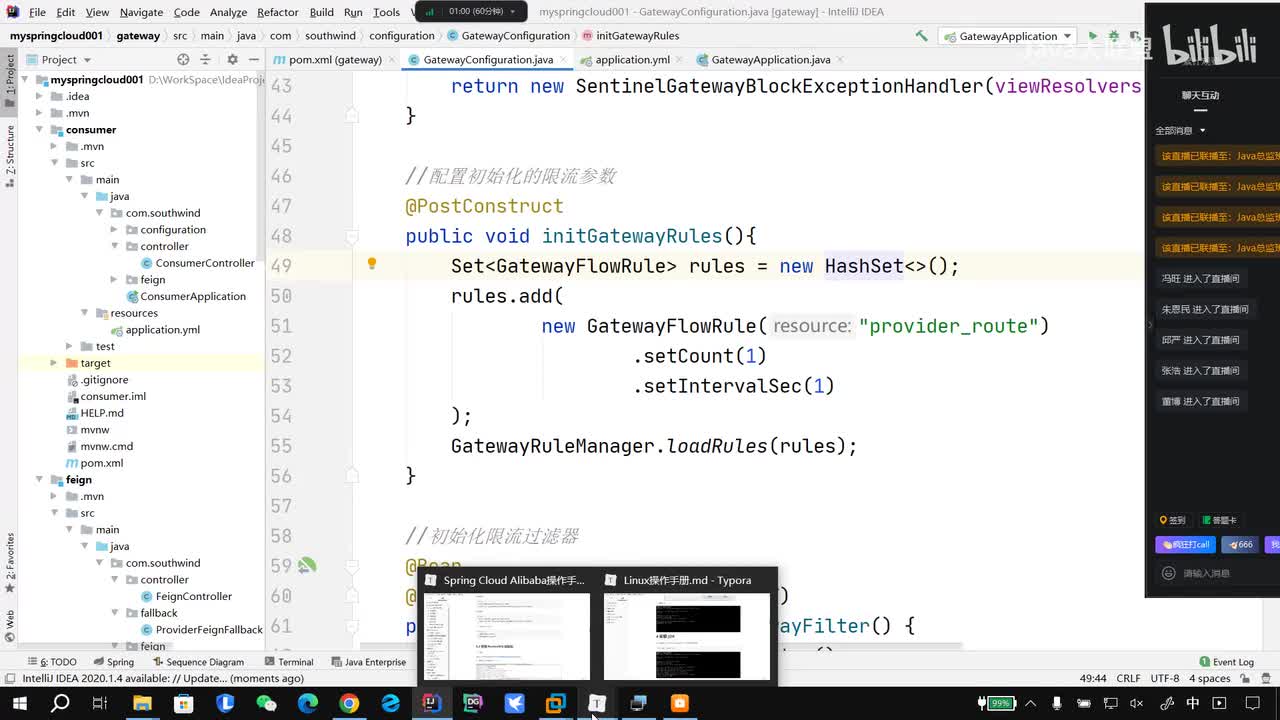Hide the Project tool window
This screenshot has height=720, width=1280.
tap(253, 60)
